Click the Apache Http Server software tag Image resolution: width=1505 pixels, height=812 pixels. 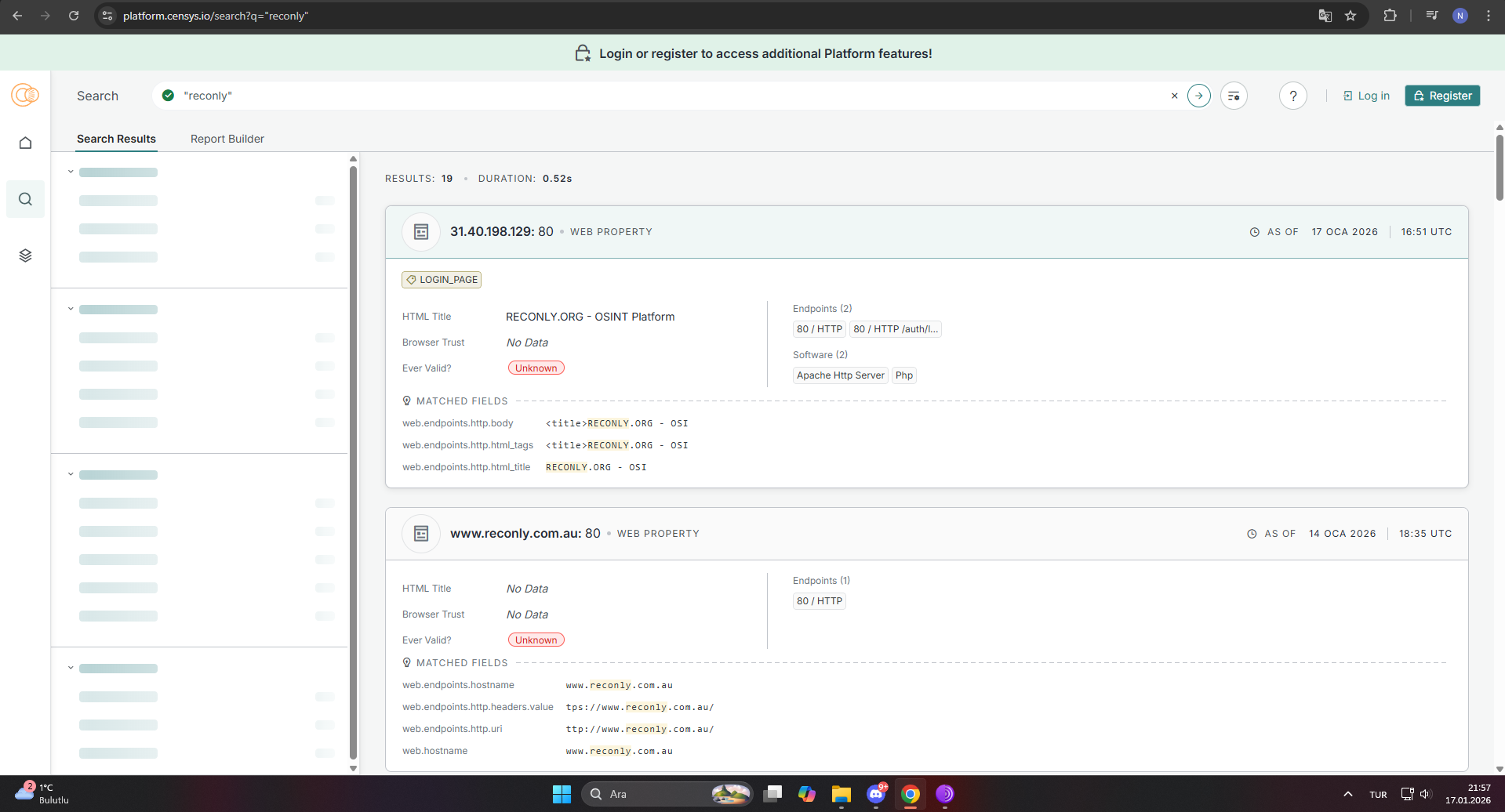(841, 375)
